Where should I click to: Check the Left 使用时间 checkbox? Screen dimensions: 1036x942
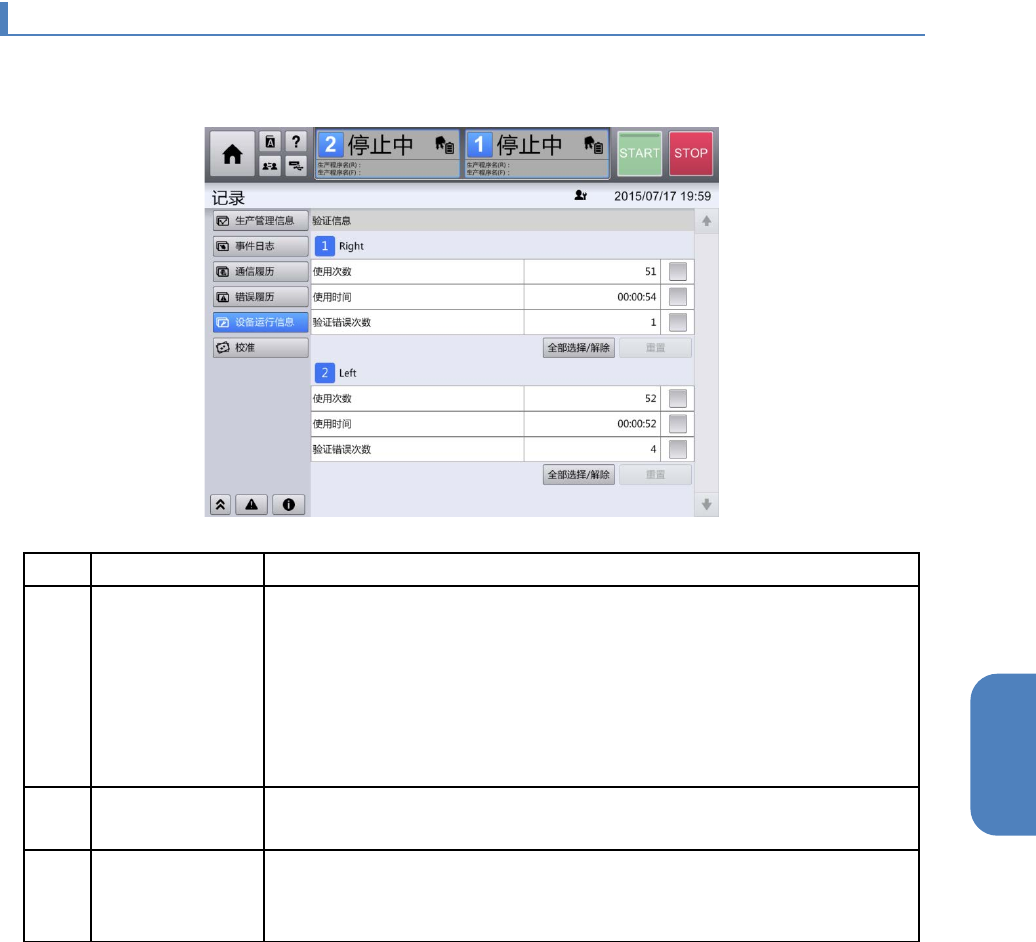point(677,423)
